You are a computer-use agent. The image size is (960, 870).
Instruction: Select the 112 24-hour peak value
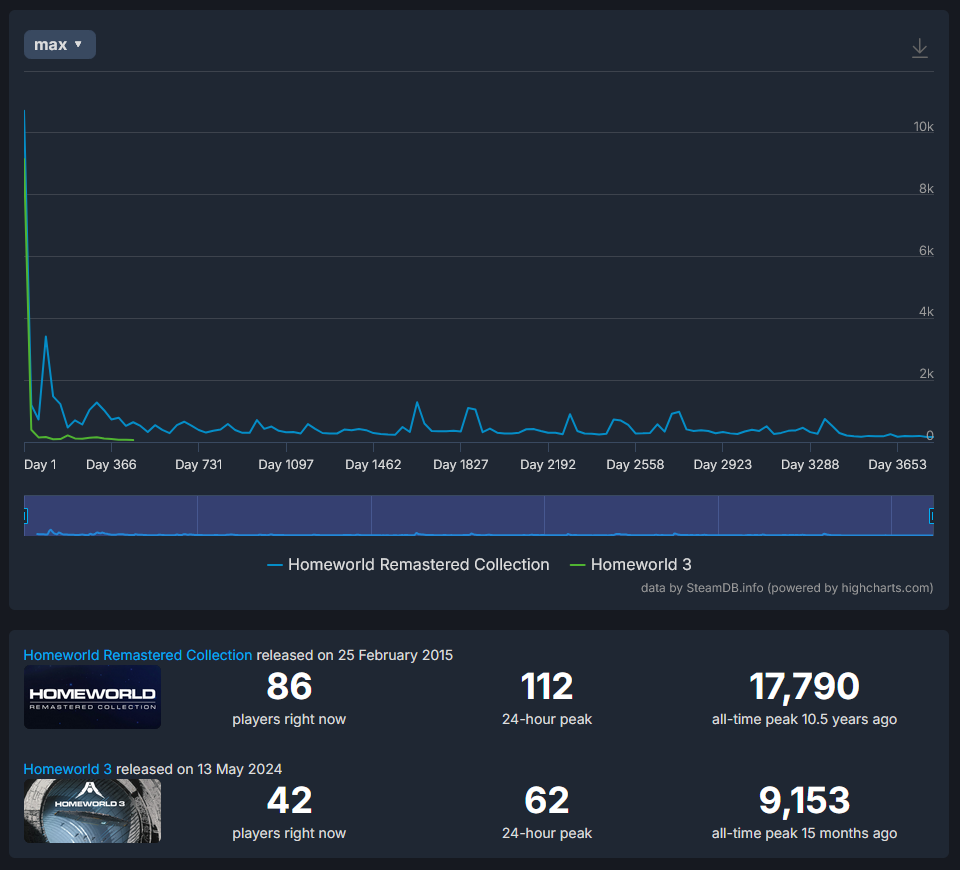[x=547, y=686]
